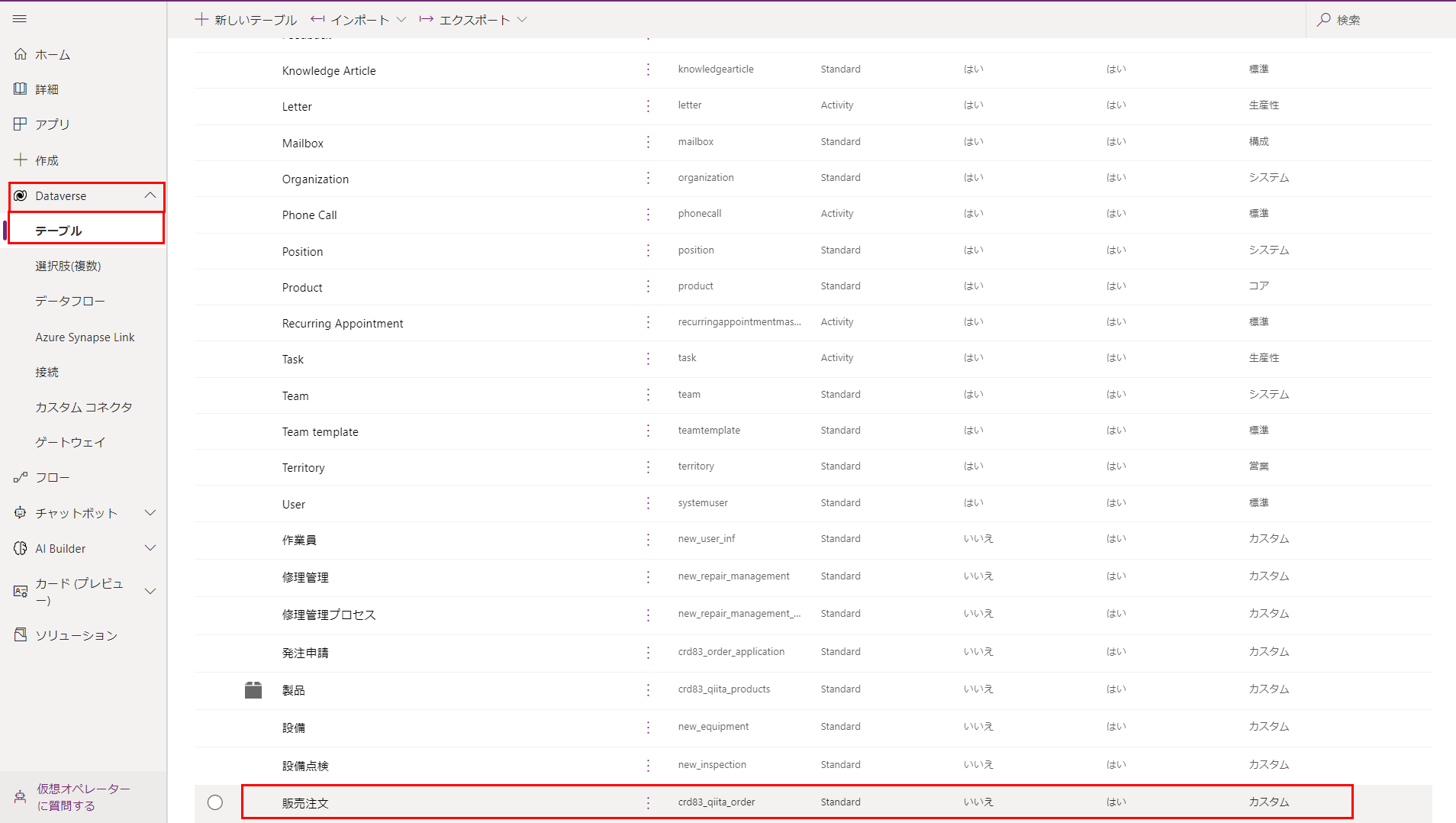This screenshot has height=823, width=1456.
Task: Open the 修理管理 table link
Action: pos(305,577)
